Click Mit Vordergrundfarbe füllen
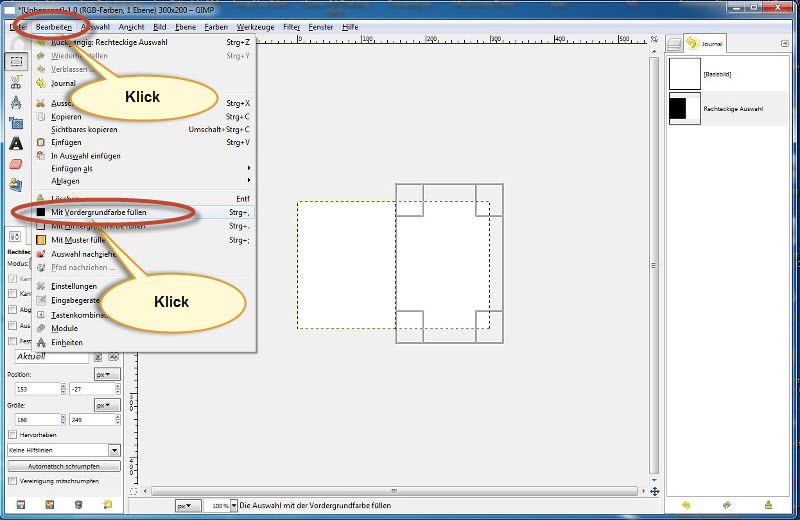This screenshot has height=520, width=800. coord(143,212)
